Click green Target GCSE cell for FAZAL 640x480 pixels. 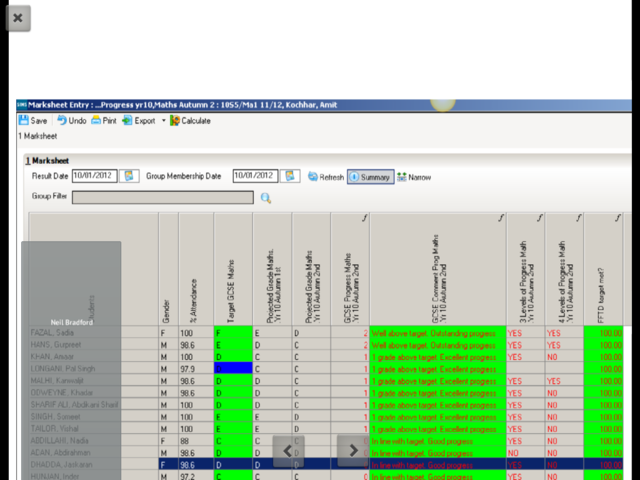(x=233, y=333)
